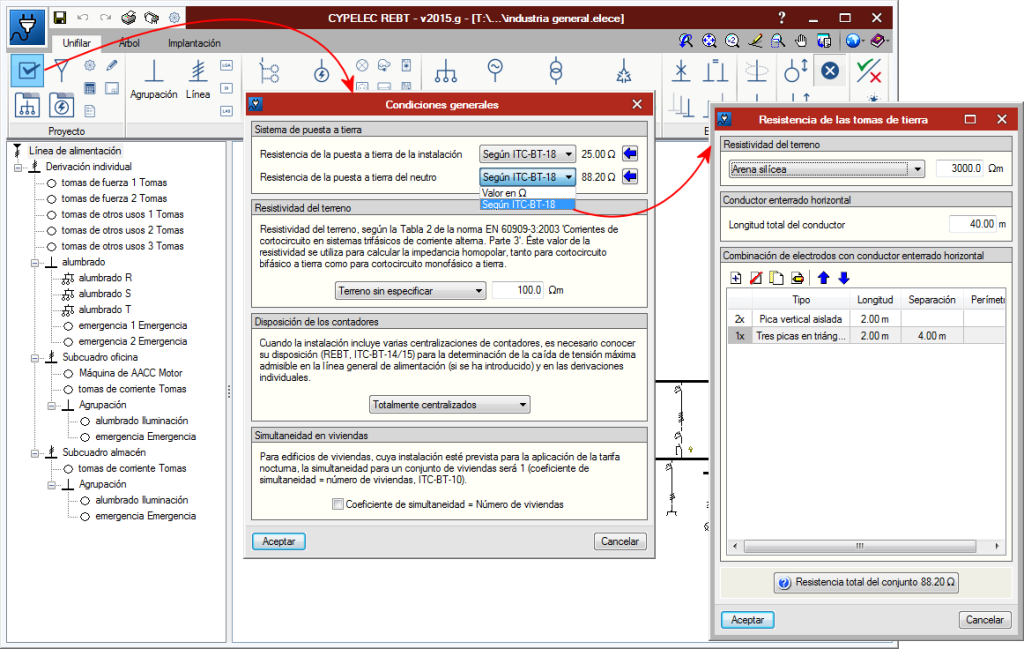Open Arena silícea terrain dropdown
1024x649 pixels.
tap(827, 169)
